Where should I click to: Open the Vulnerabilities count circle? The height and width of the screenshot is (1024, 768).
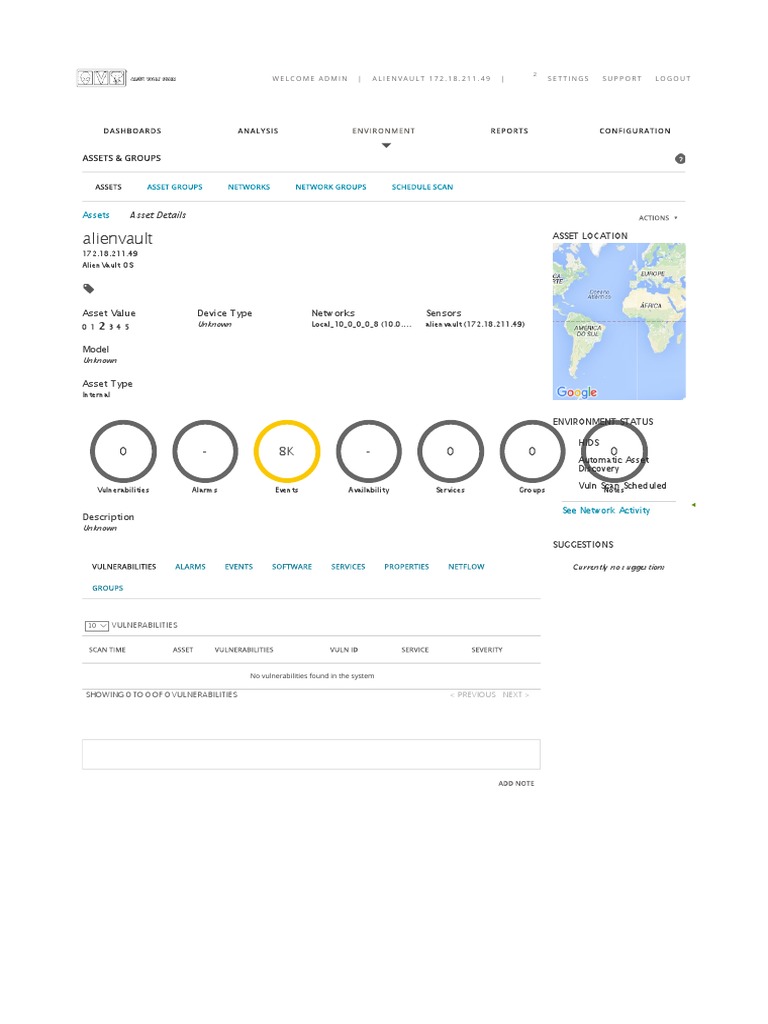pos(123,451)
